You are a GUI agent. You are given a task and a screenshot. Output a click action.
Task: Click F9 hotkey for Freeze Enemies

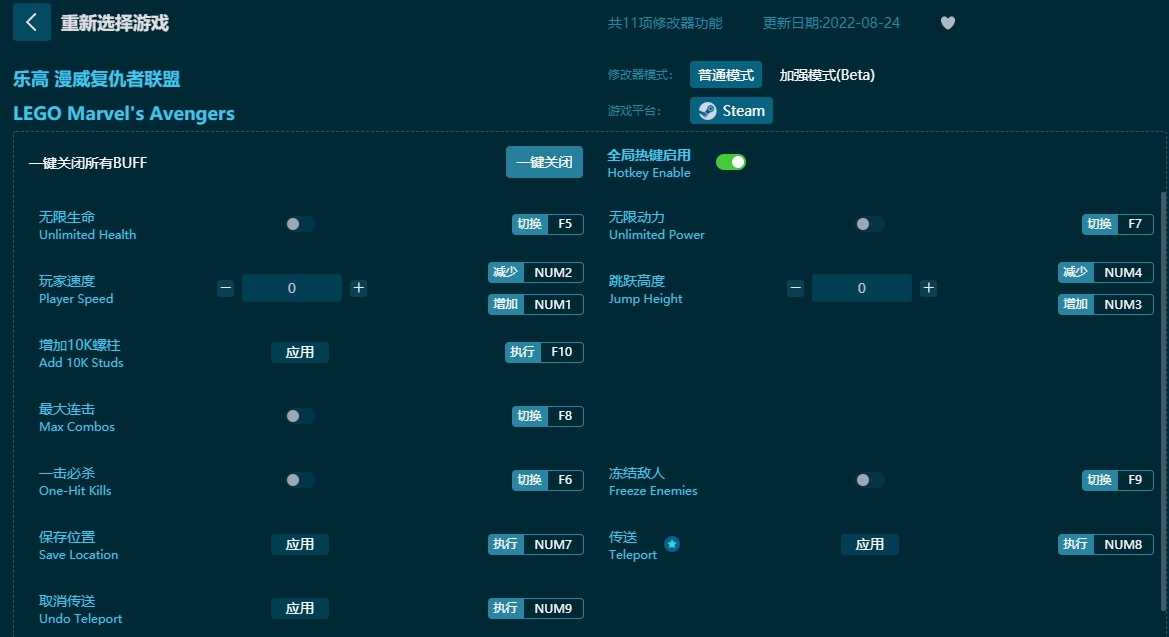pos(1118,480)
